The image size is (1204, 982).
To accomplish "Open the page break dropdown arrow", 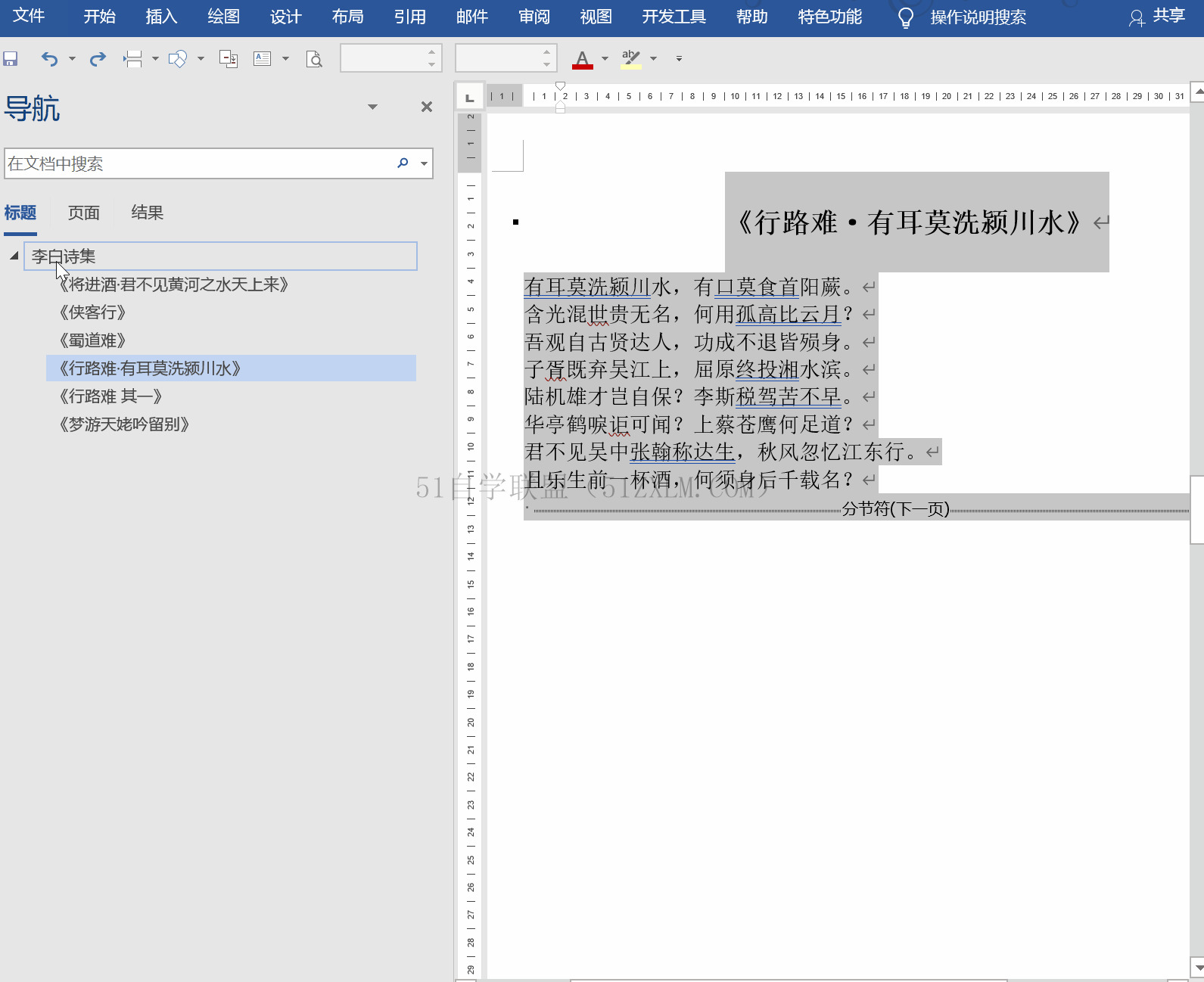I will (x=155, y=59).
